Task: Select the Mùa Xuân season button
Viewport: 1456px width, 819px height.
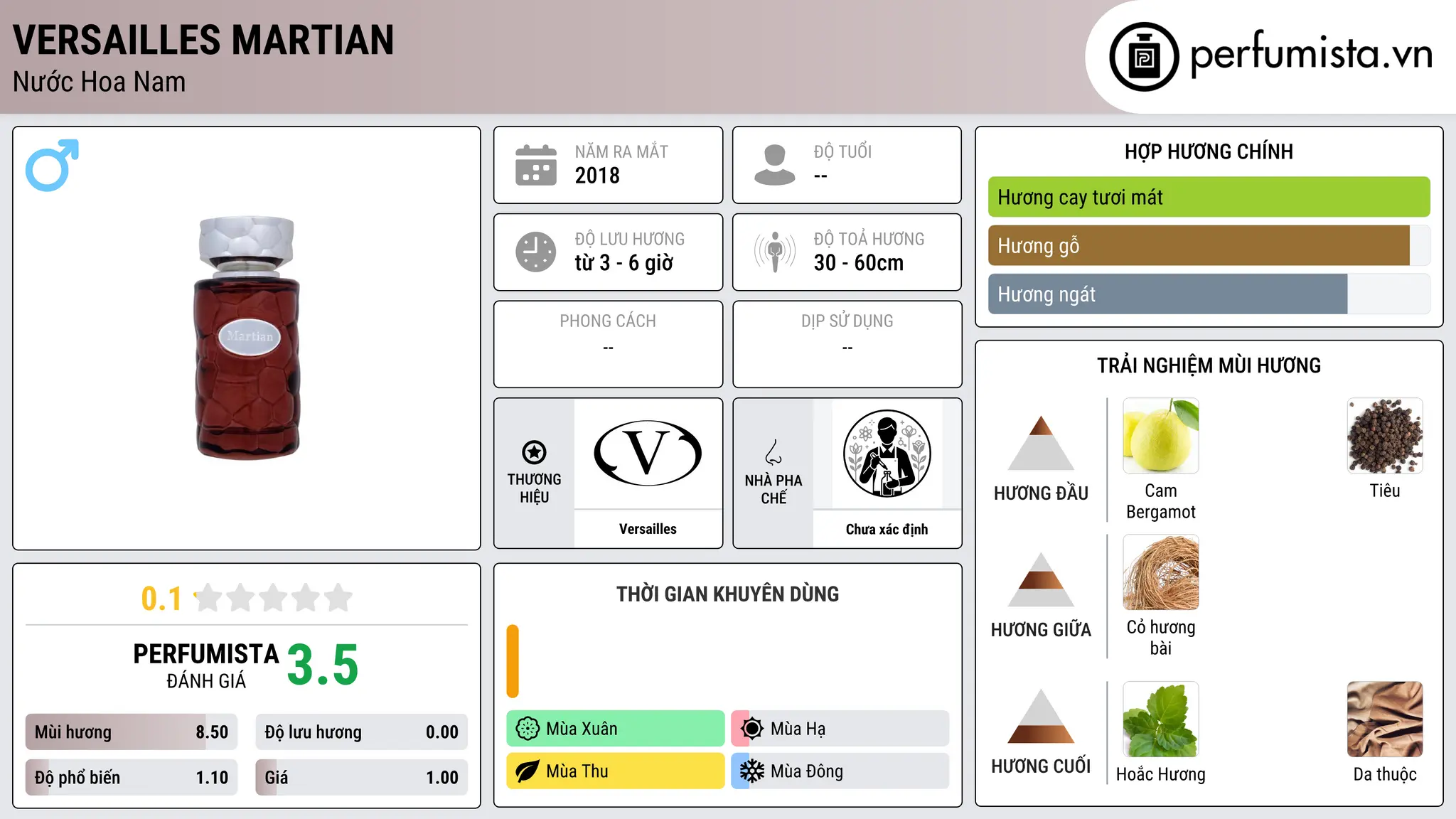Action: [616, 729]
